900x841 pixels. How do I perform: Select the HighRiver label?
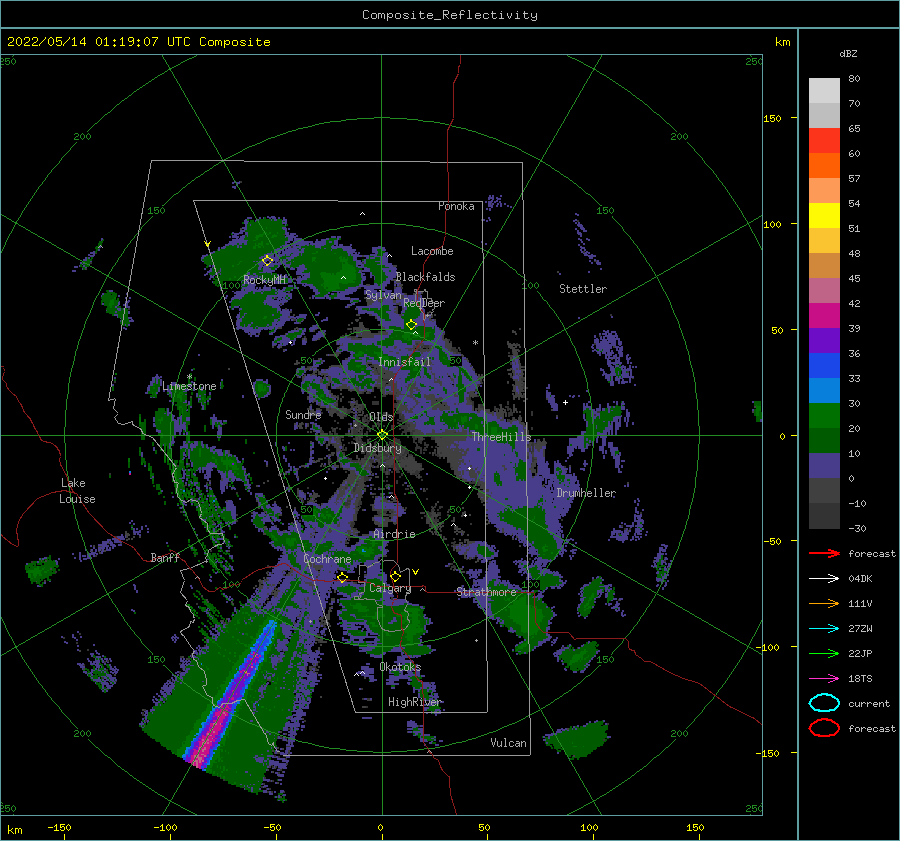tap(414, 702)
